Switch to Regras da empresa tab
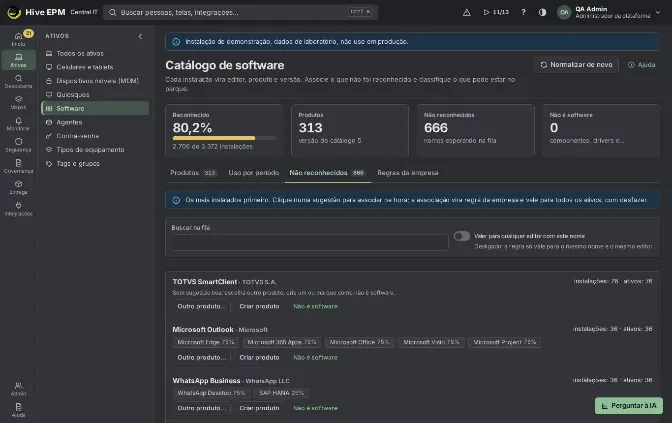Viewport: 672px width, 423px height. coord(408,173)
